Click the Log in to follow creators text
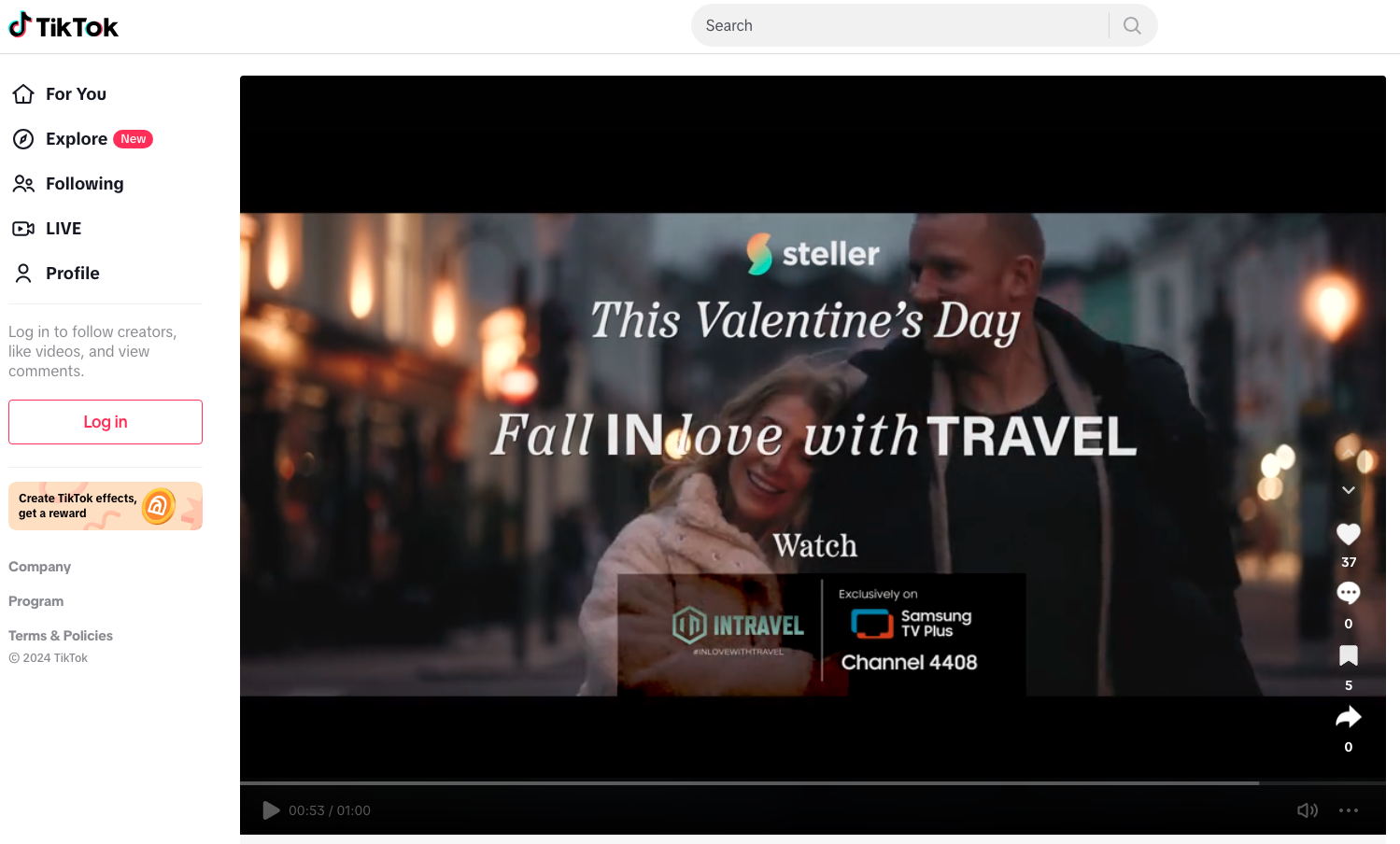Viewport: 1400px width, 844px height. coord(92,351)
